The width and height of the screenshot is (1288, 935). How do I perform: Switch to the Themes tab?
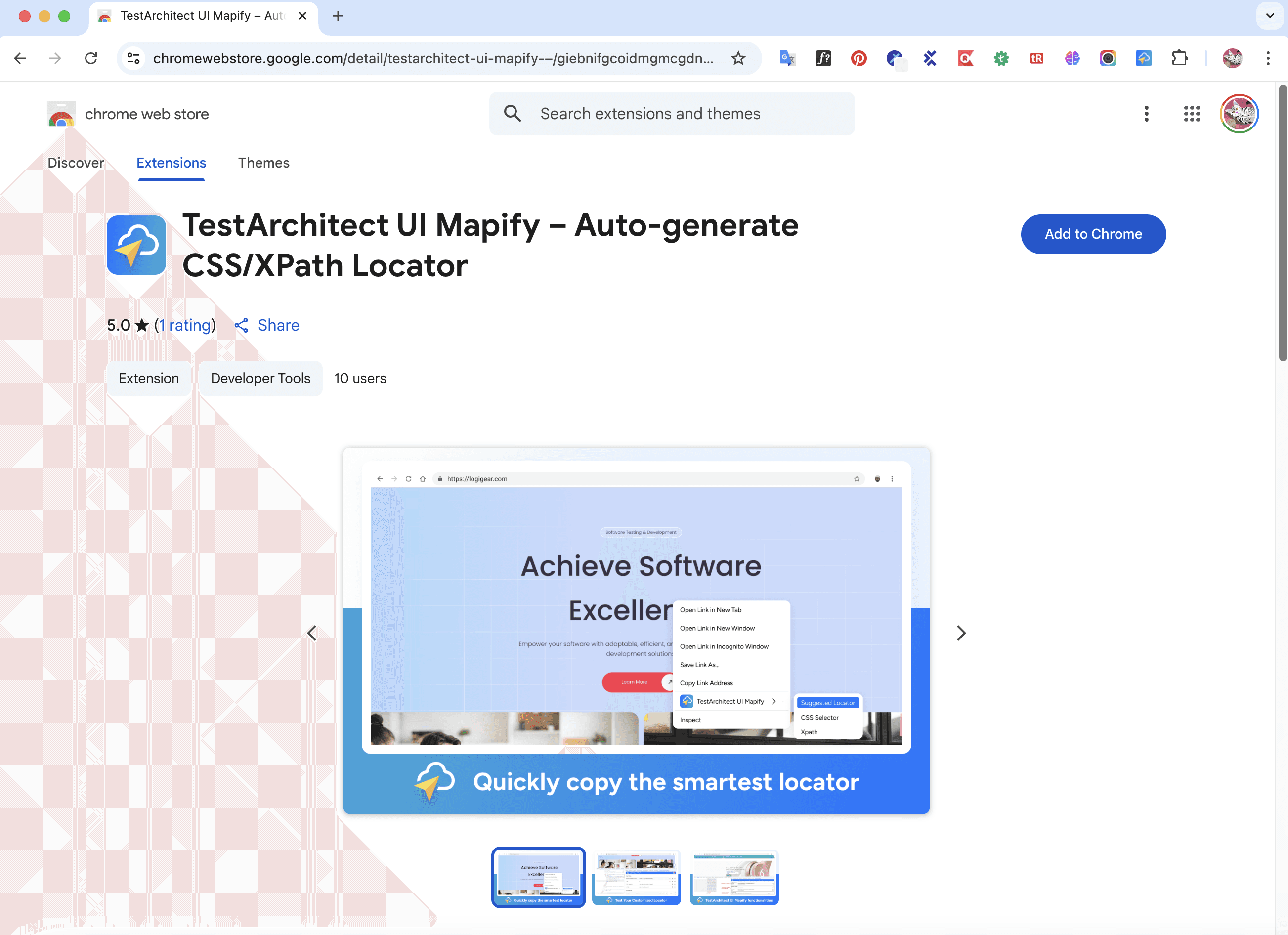263,163
